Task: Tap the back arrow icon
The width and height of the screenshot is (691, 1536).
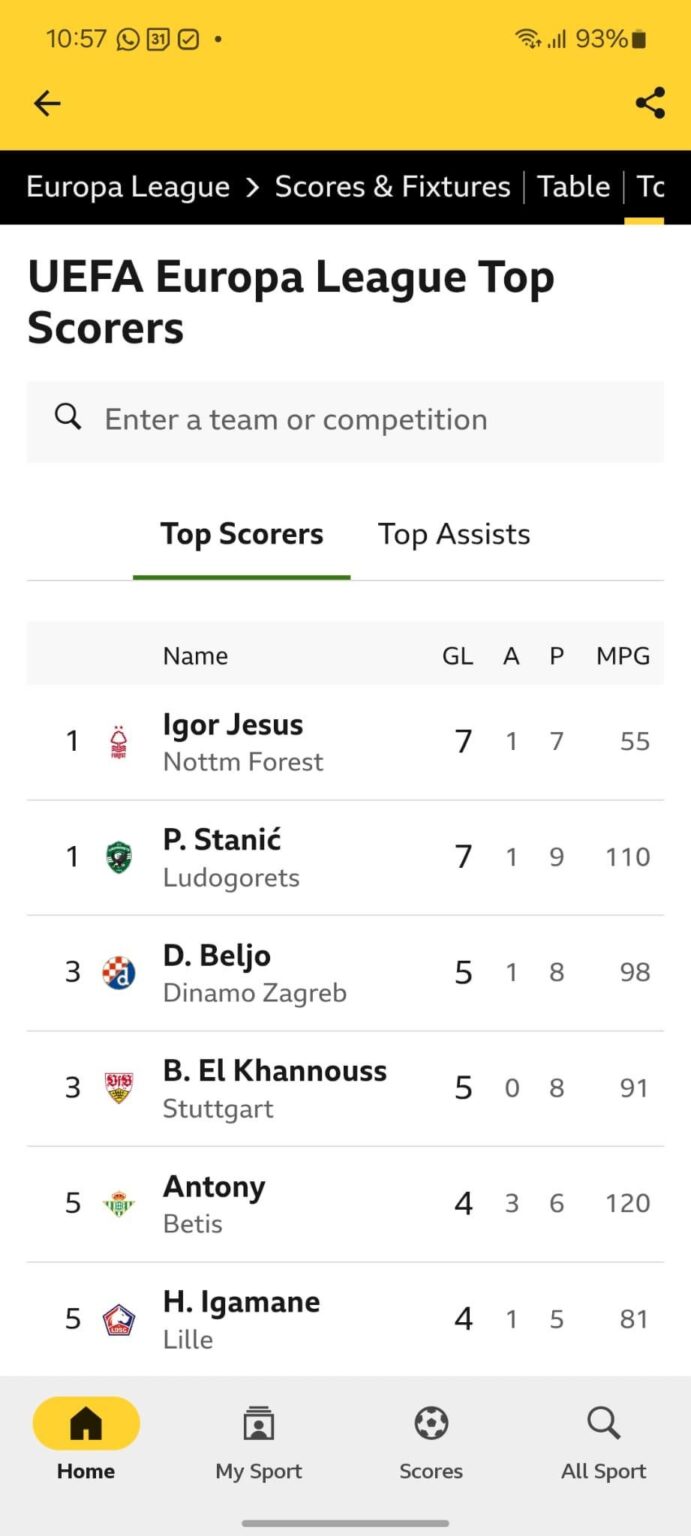Action: [47, 103]
